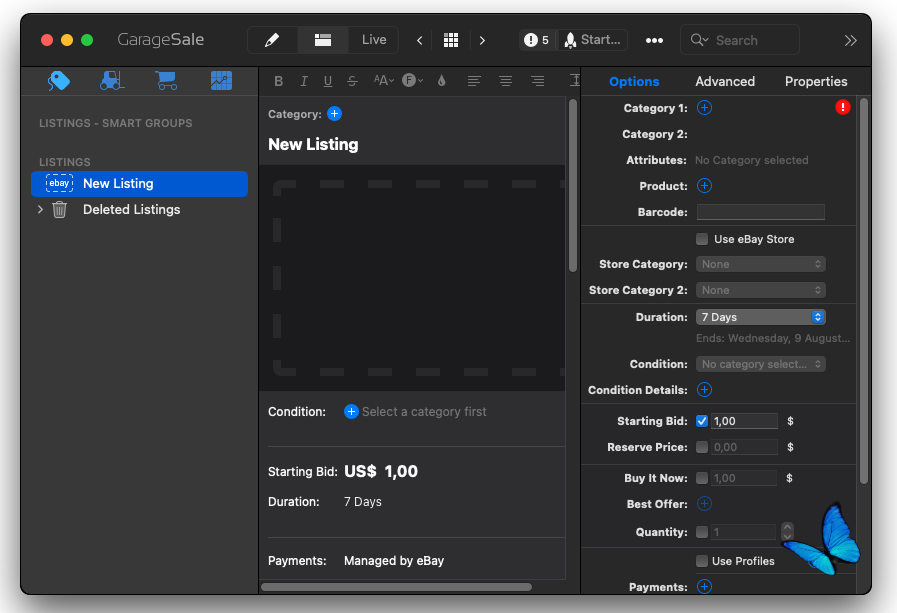
Task: Open the forklift inventory section
Action: (113, 81)
